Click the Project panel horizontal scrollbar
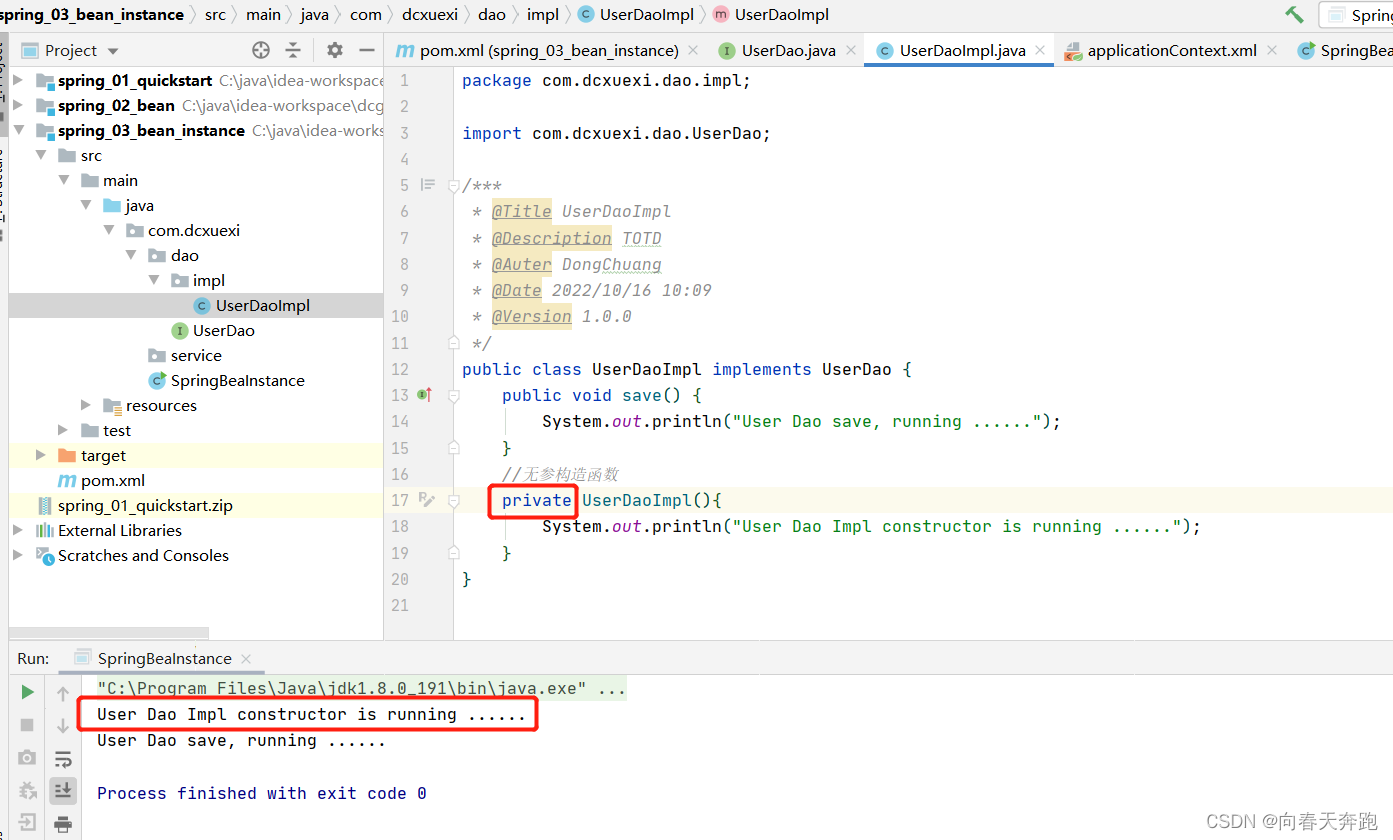1393x840 pixels. pyautogui.click(x=109, y=633)
